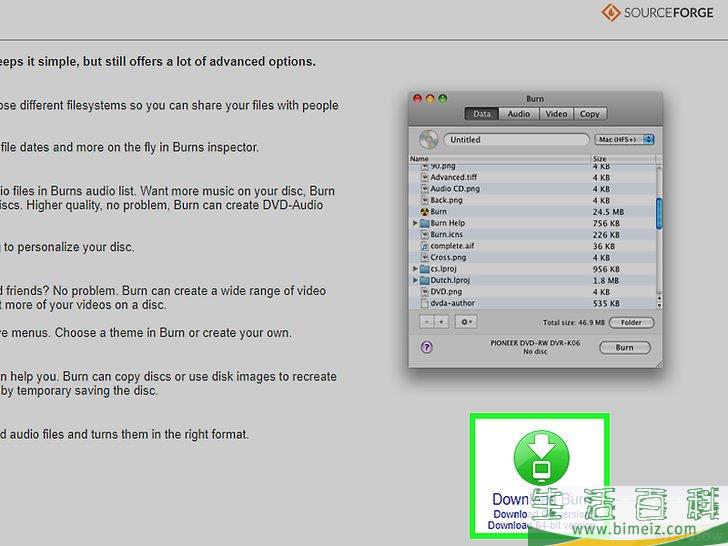
Task: Sort by the Size column header
Action: point(623,159)
